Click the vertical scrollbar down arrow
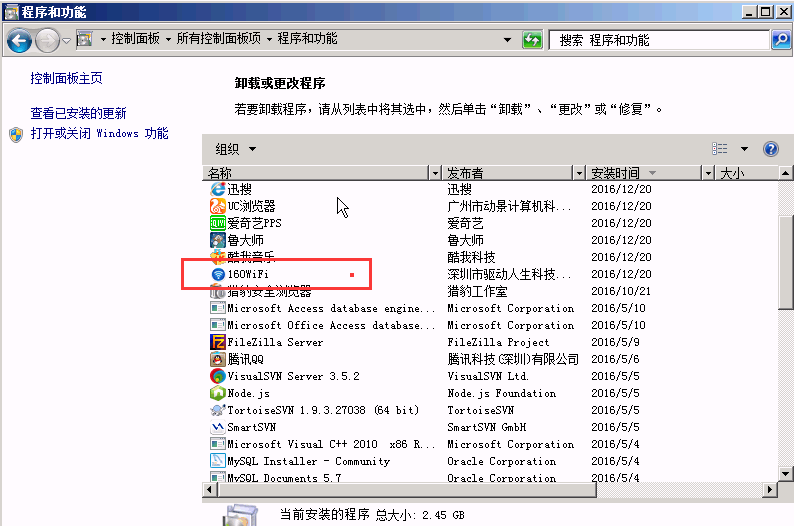This screenshot has width=794, height=526. (785, 474)
